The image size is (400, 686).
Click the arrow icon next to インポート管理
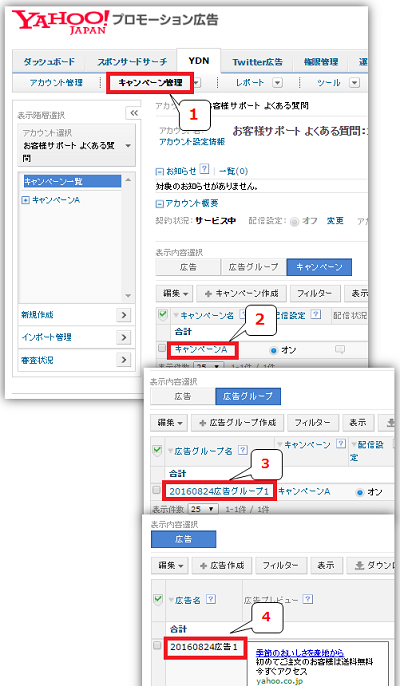(x=124, y=337)
